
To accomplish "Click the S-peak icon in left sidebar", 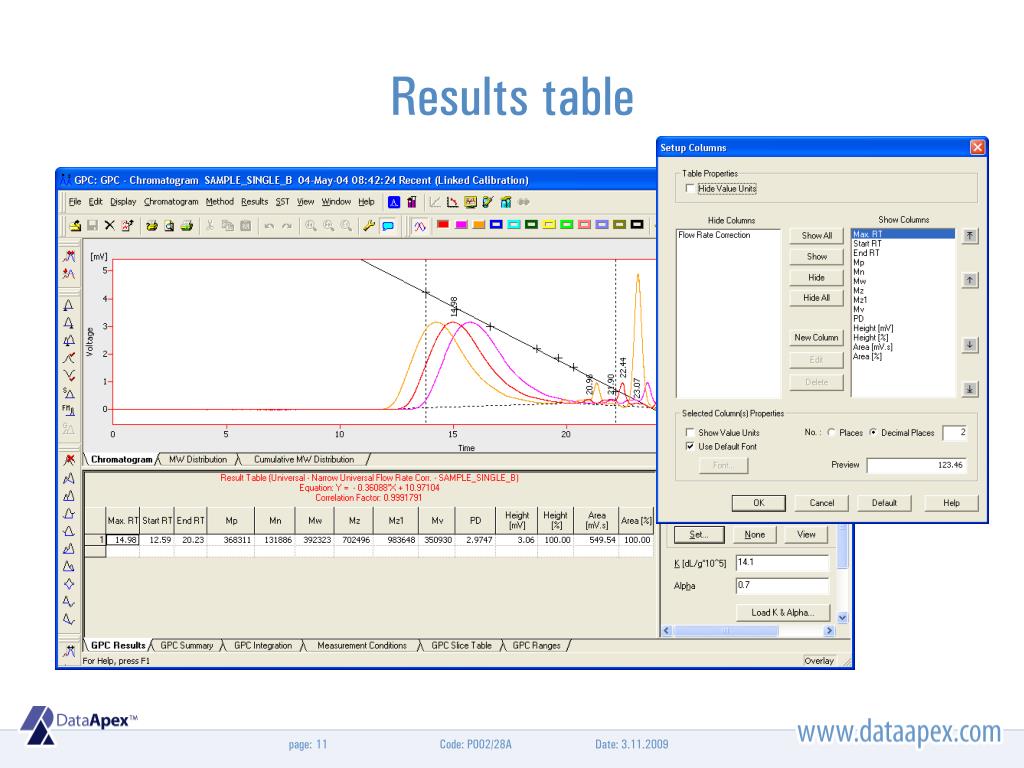I will point(69,392).
